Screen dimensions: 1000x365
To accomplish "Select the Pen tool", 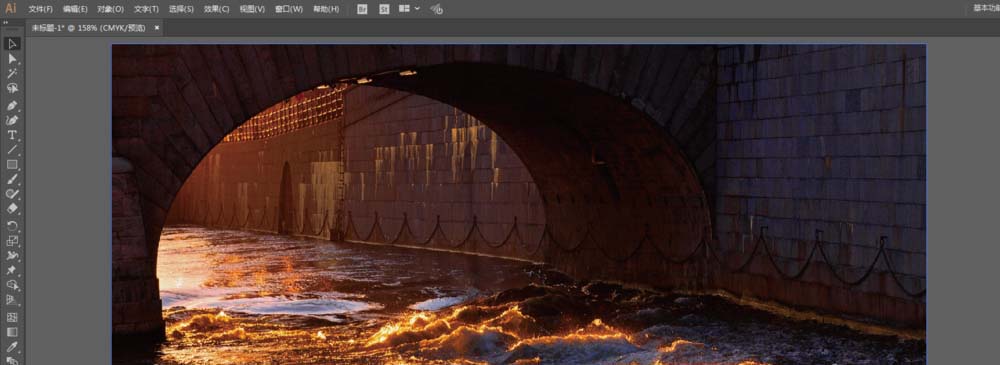I will click(x=12, y=105).
